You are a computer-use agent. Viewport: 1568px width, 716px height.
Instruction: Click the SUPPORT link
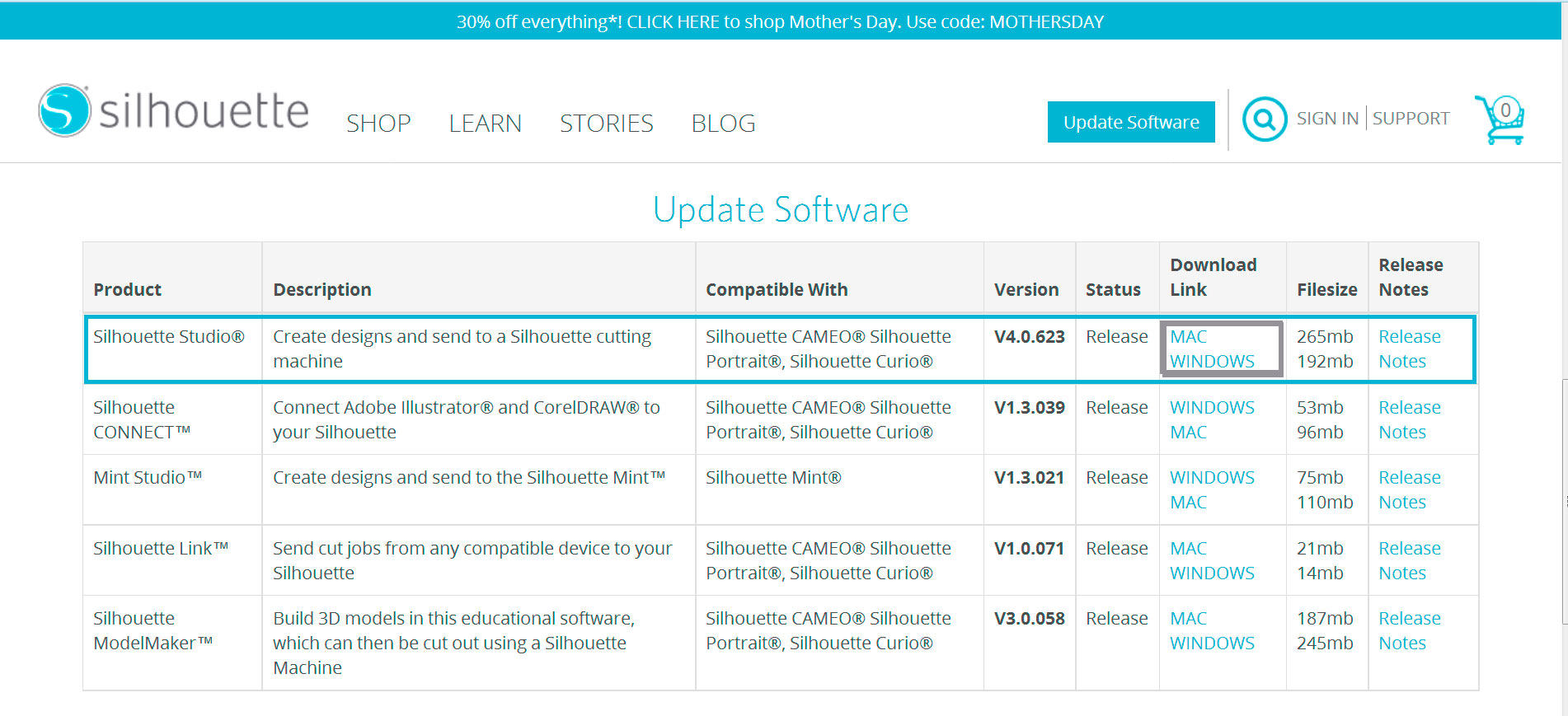point(1411,119)
